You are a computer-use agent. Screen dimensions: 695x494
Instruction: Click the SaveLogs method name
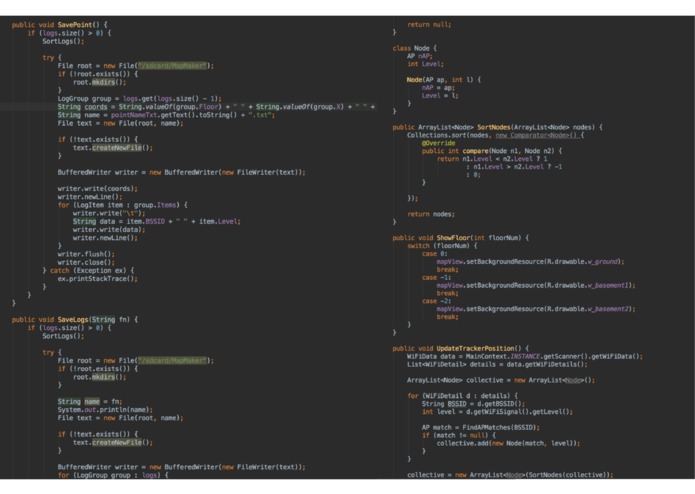click(x=73, y=319)
